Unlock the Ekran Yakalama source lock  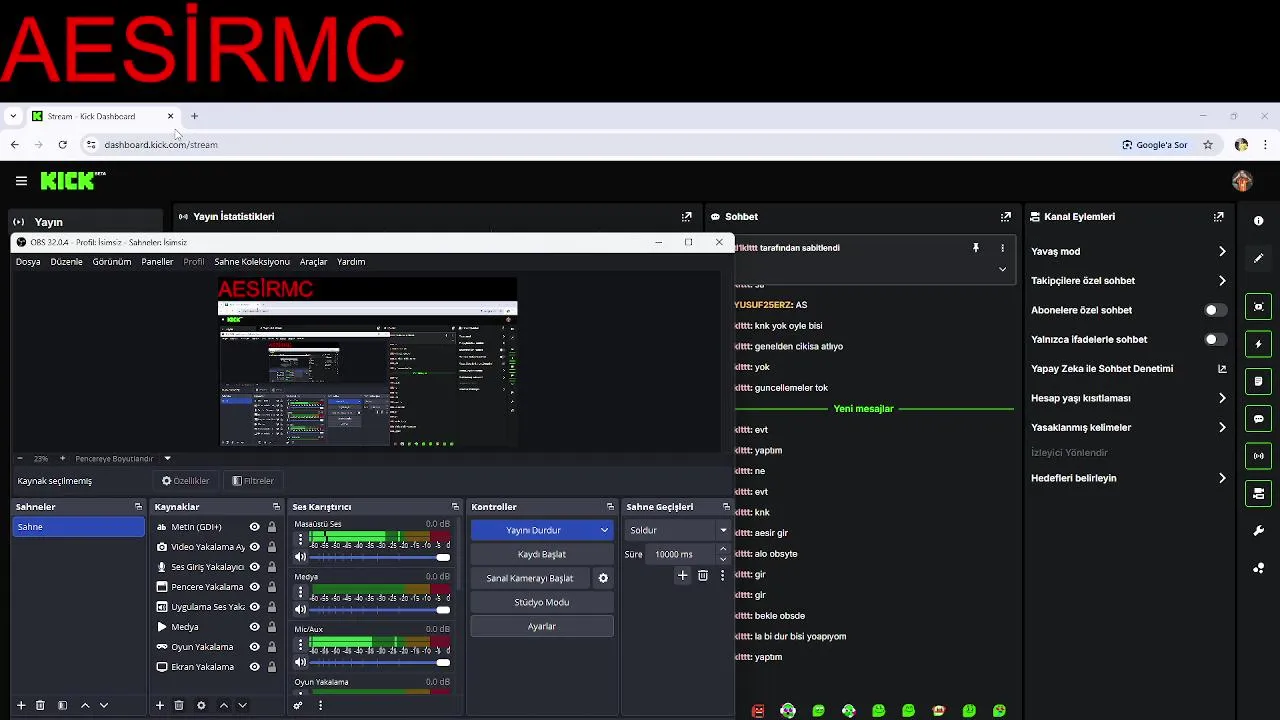click(271, 667)
